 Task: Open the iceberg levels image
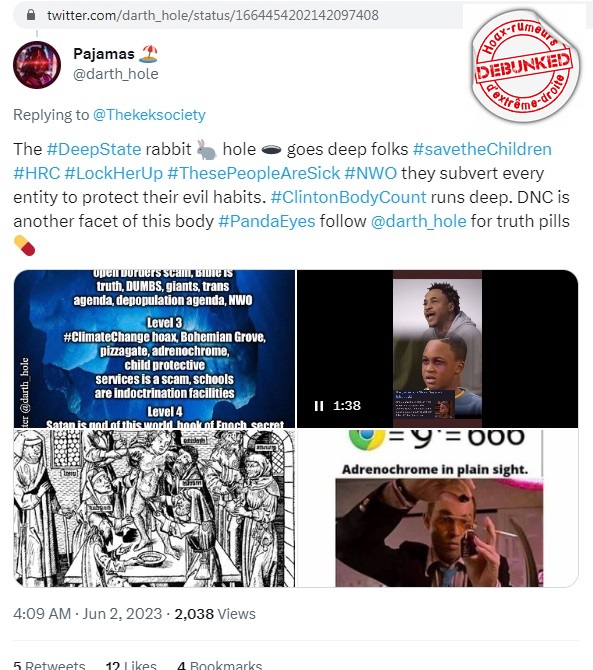pyautogui.click(x=154, y=349)
